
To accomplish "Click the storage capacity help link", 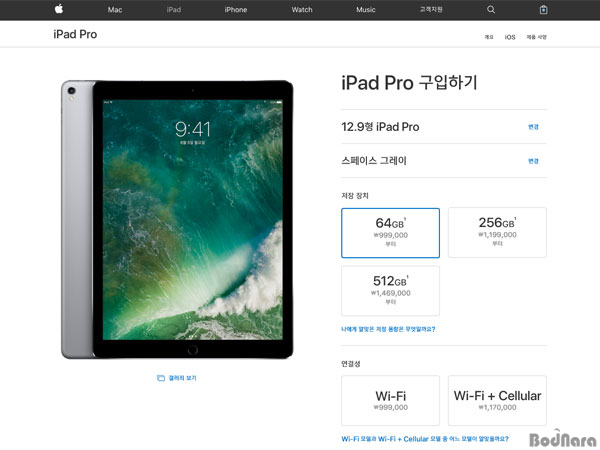I will pyautogui.click(x=388, y=329).
